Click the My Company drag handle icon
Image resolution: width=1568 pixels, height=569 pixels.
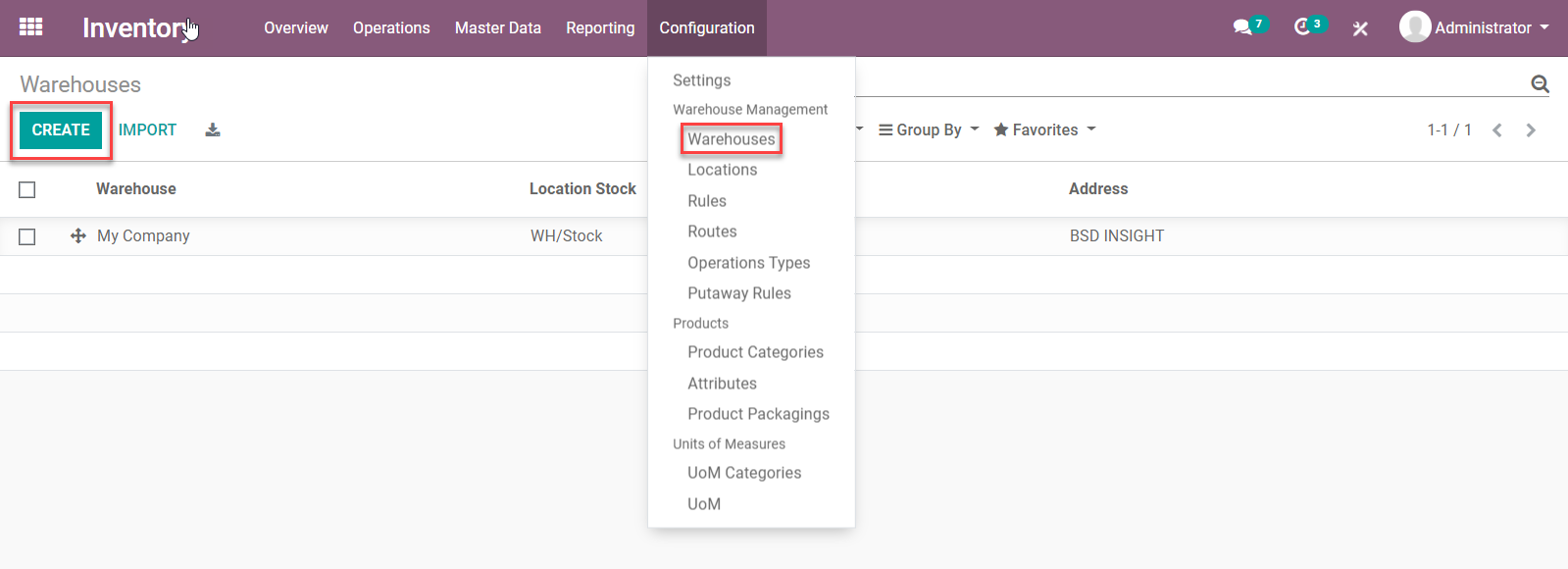(78, 236)
